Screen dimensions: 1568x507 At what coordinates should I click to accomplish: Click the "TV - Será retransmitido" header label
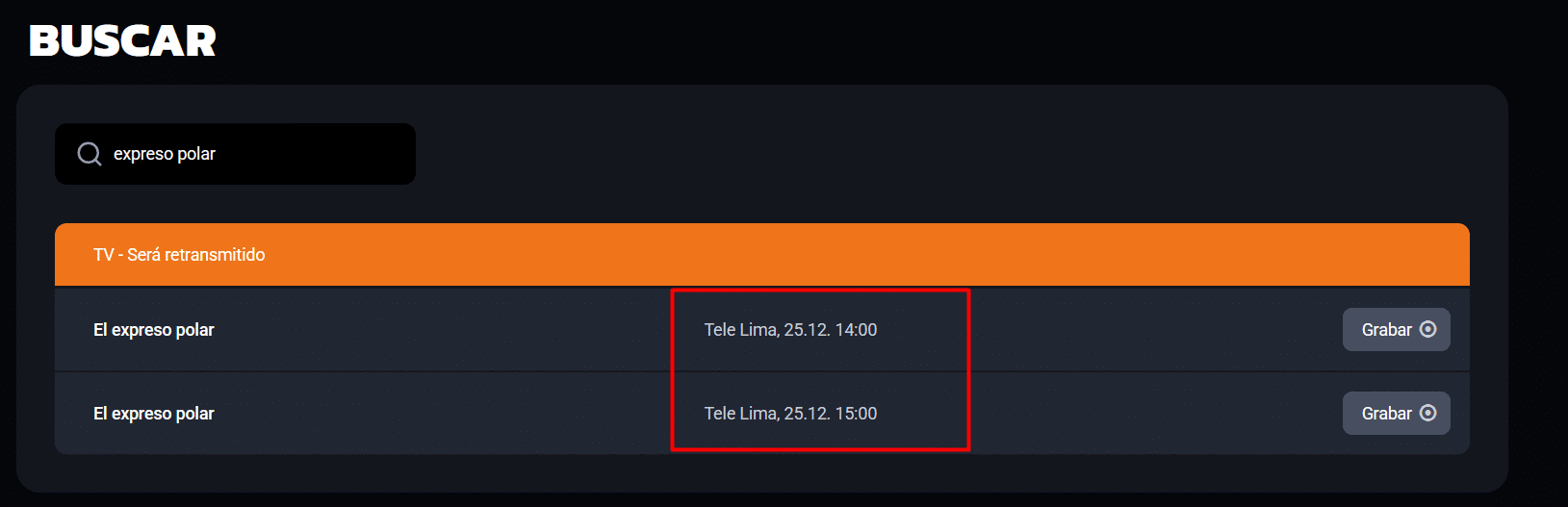click(x=179, y=255)
